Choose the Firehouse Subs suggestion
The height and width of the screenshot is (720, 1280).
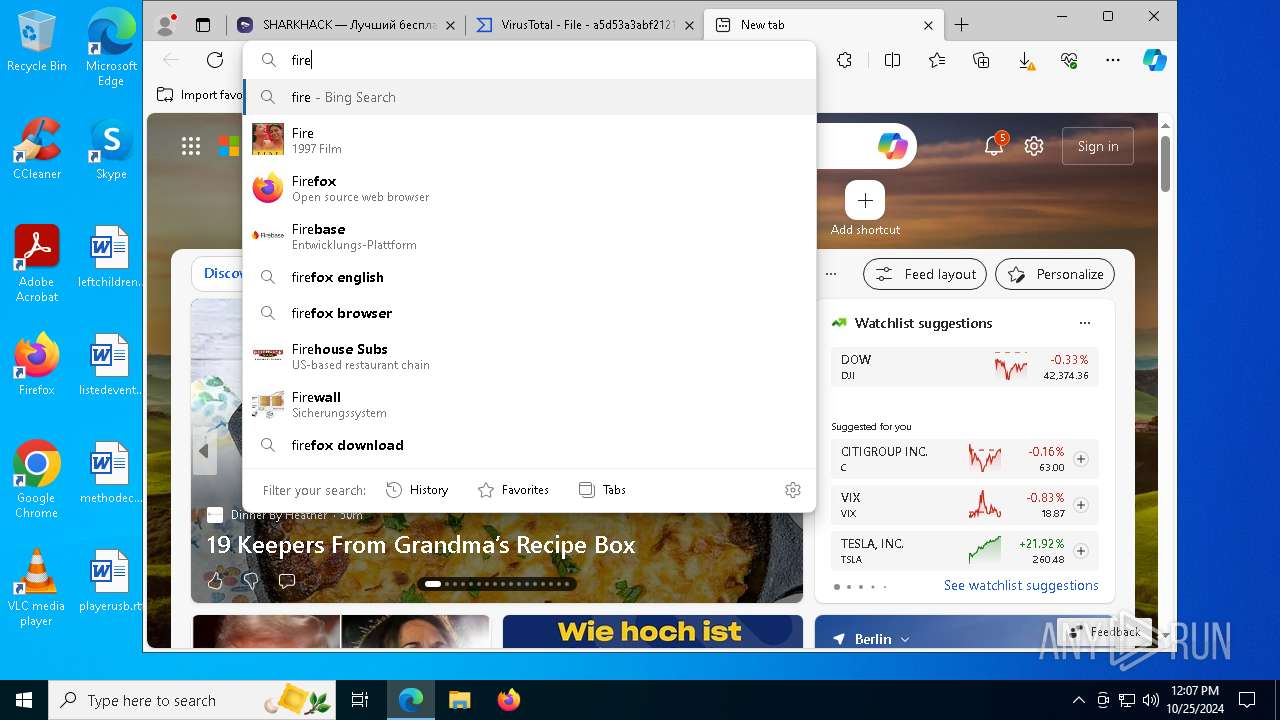pyautogui.click(x=530, y=356)
